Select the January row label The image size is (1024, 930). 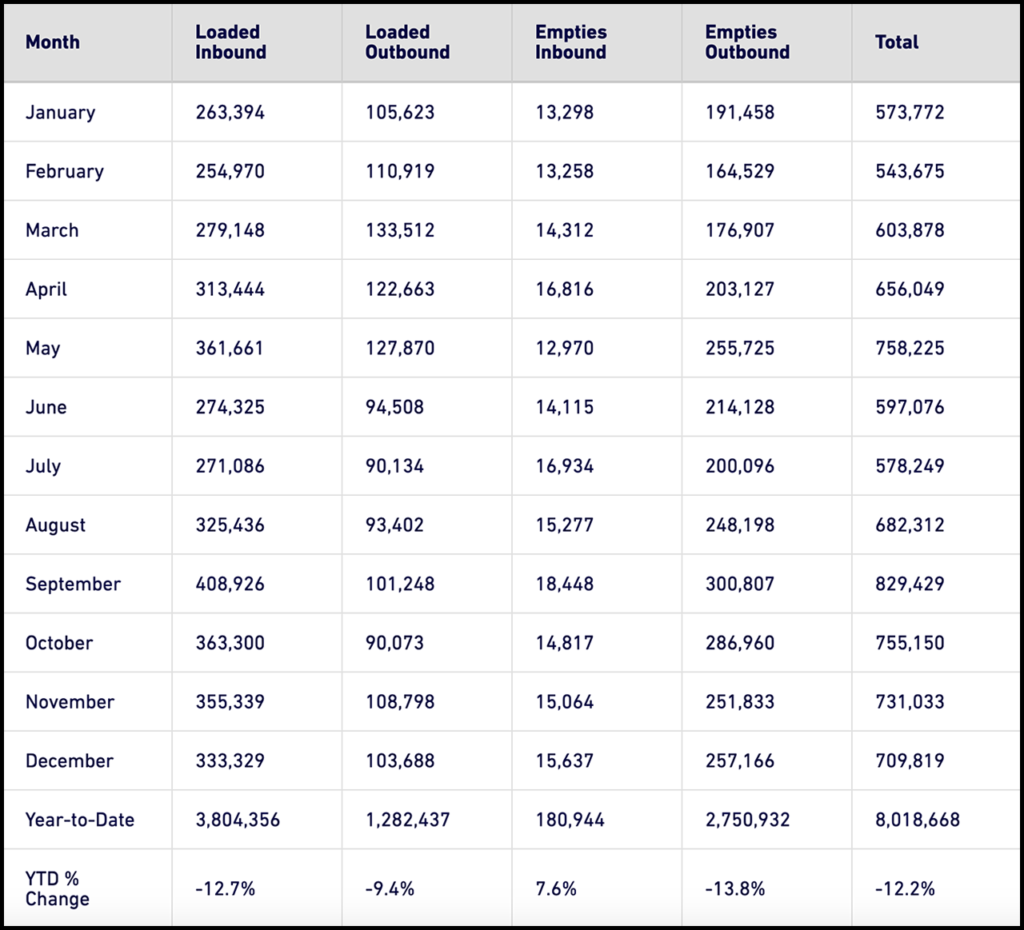click(60, 112)
